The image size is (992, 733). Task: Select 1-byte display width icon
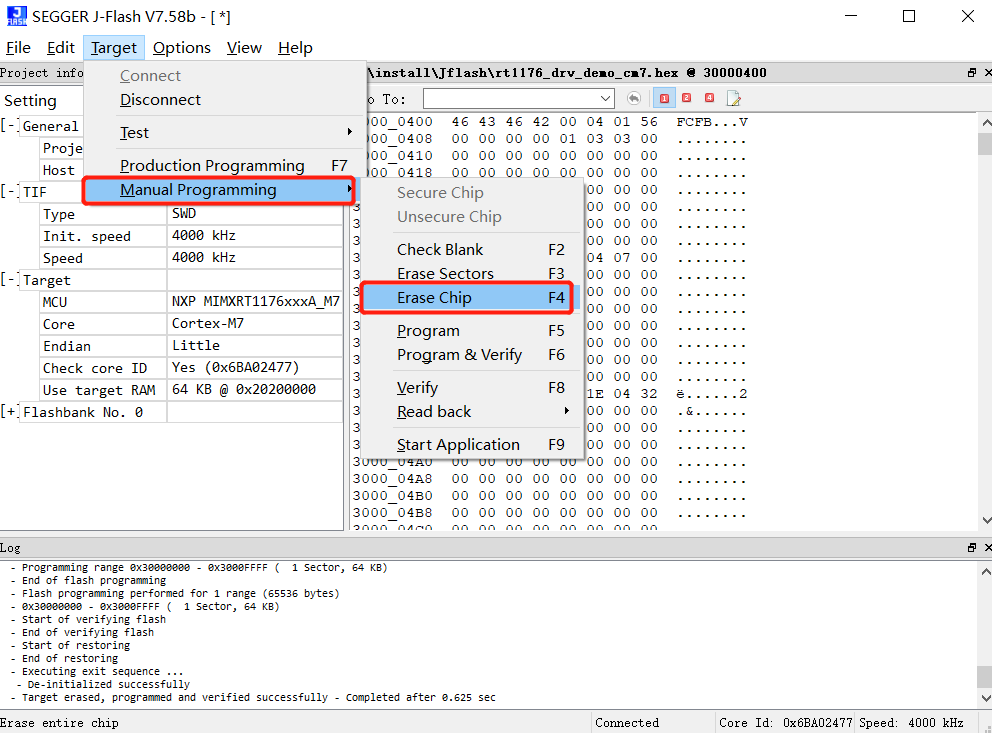click(664, 98)
